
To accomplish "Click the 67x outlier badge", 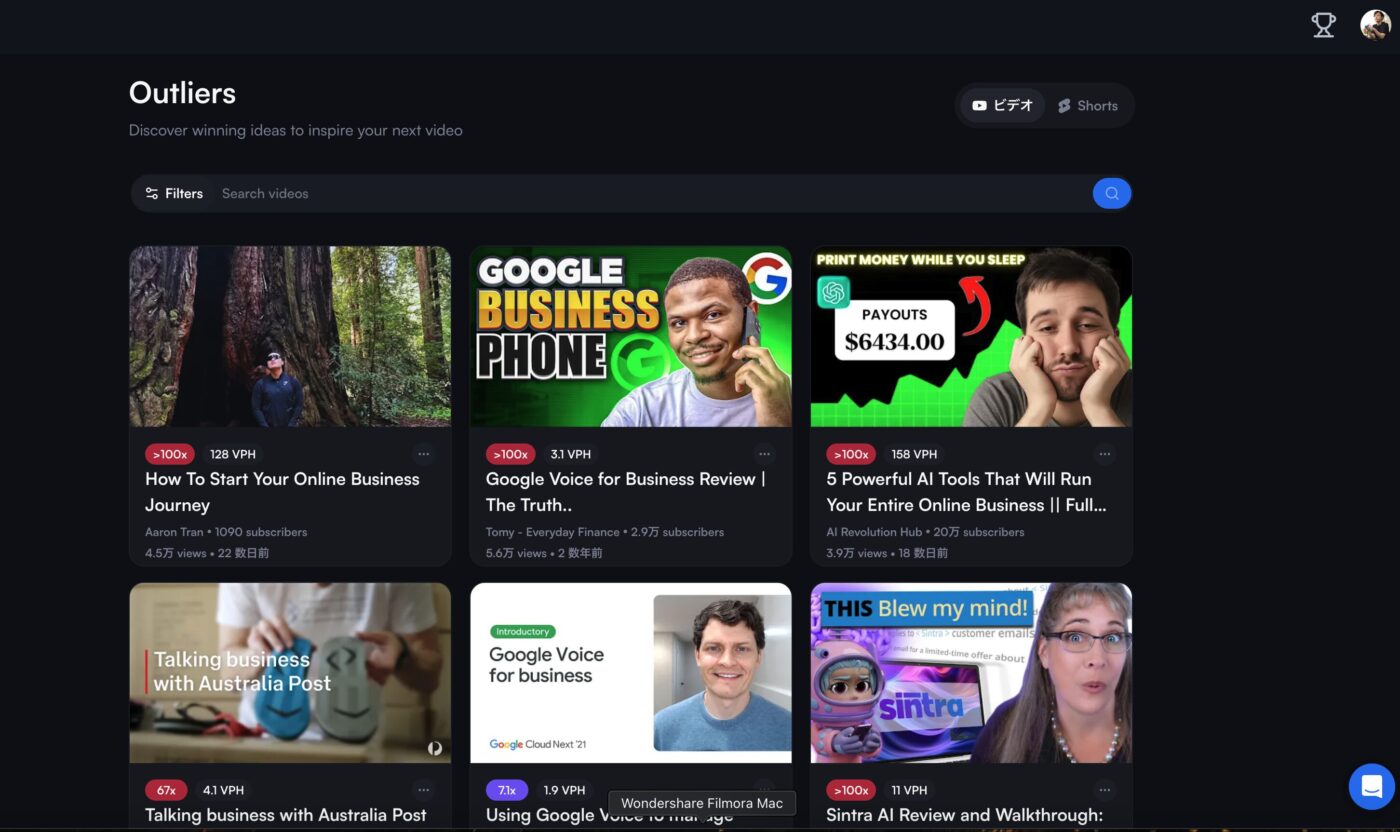I will point(166,790).
